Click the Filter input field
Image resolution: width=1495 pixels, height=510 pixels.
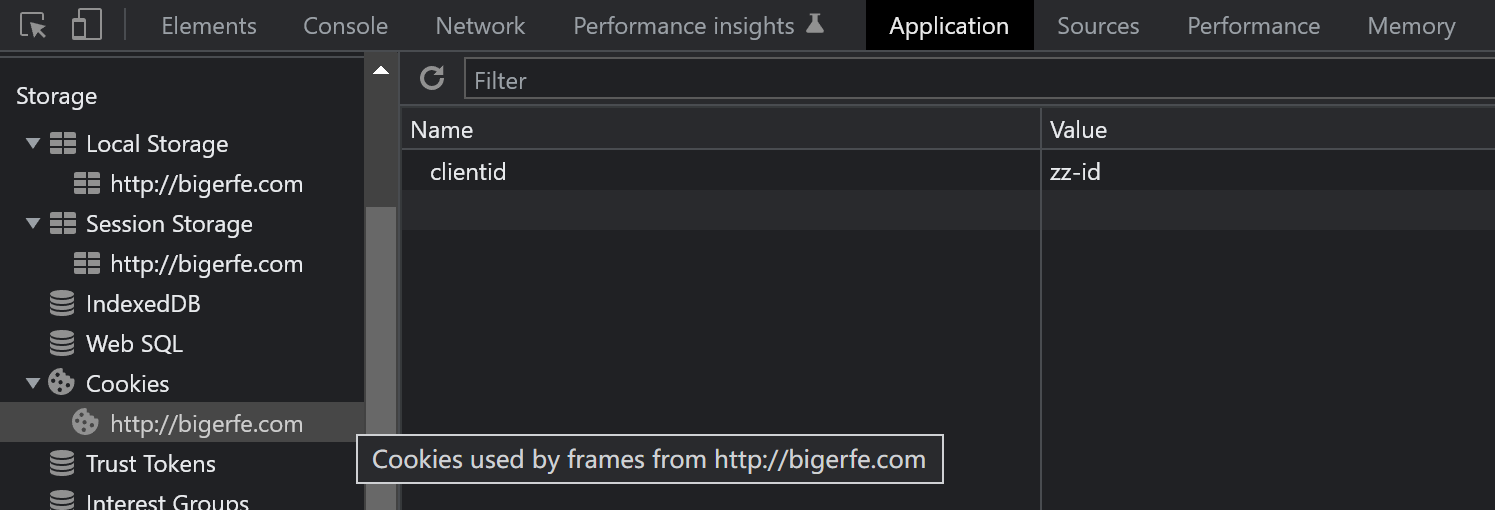point(980,80)
